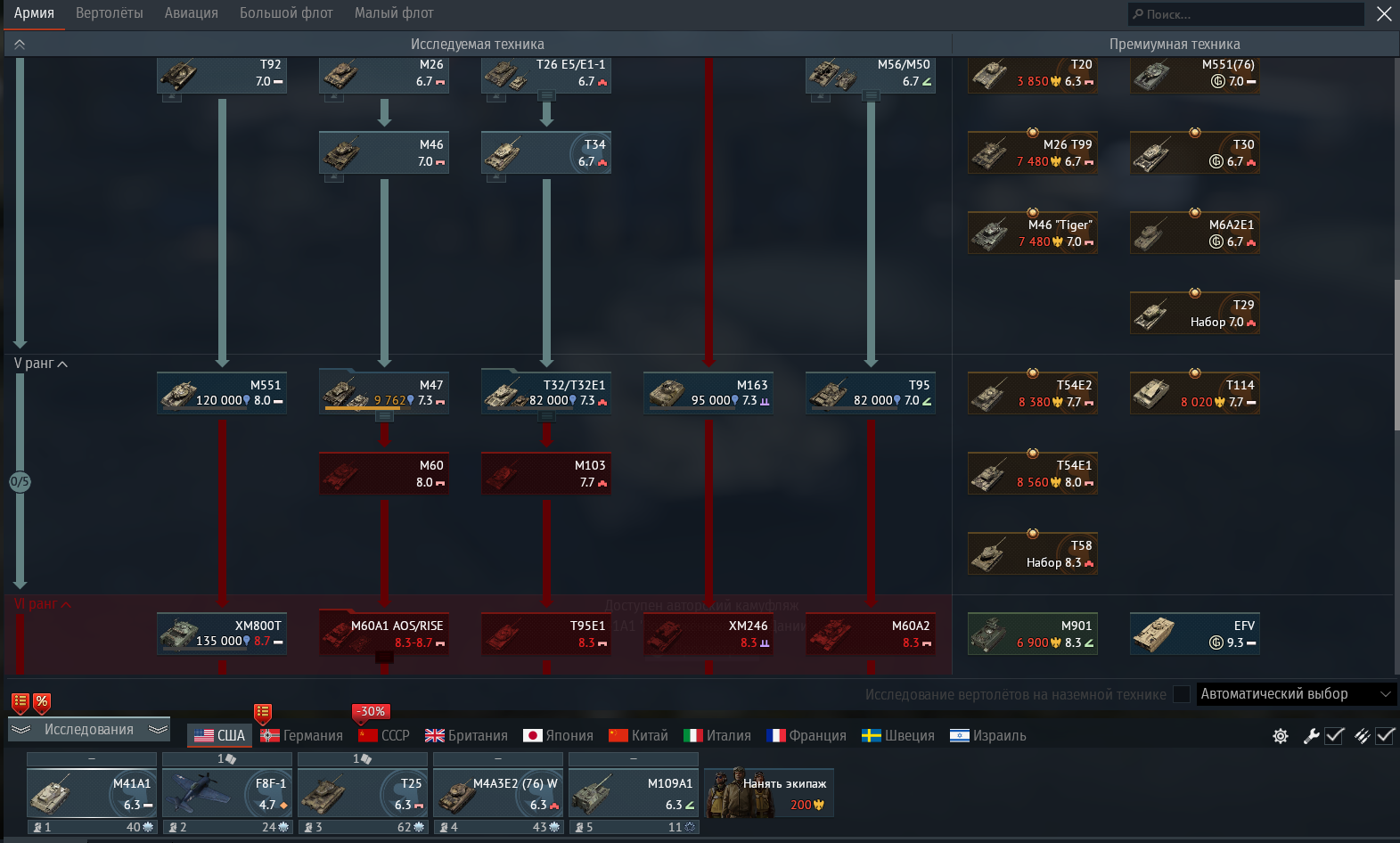Select the Британия nation tab

[x=466, y=736]
